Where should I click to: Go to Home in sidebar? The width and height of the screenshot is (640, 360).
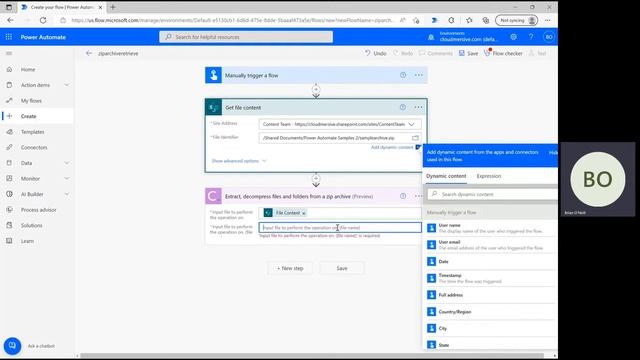pyautogui.click(x=28, y=69)
